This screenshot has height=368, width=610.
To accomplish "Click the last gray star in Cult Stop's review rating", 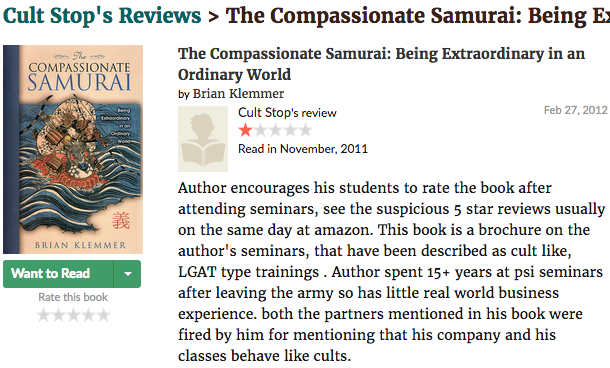I will 305,130.
